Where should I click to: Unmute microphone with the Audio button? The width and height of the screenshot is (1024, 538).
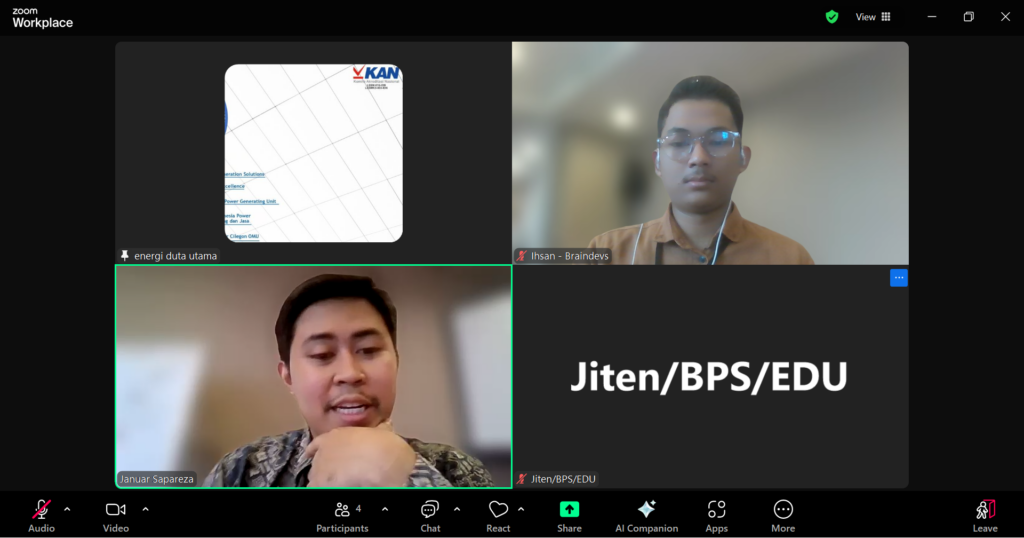[41, 510]
